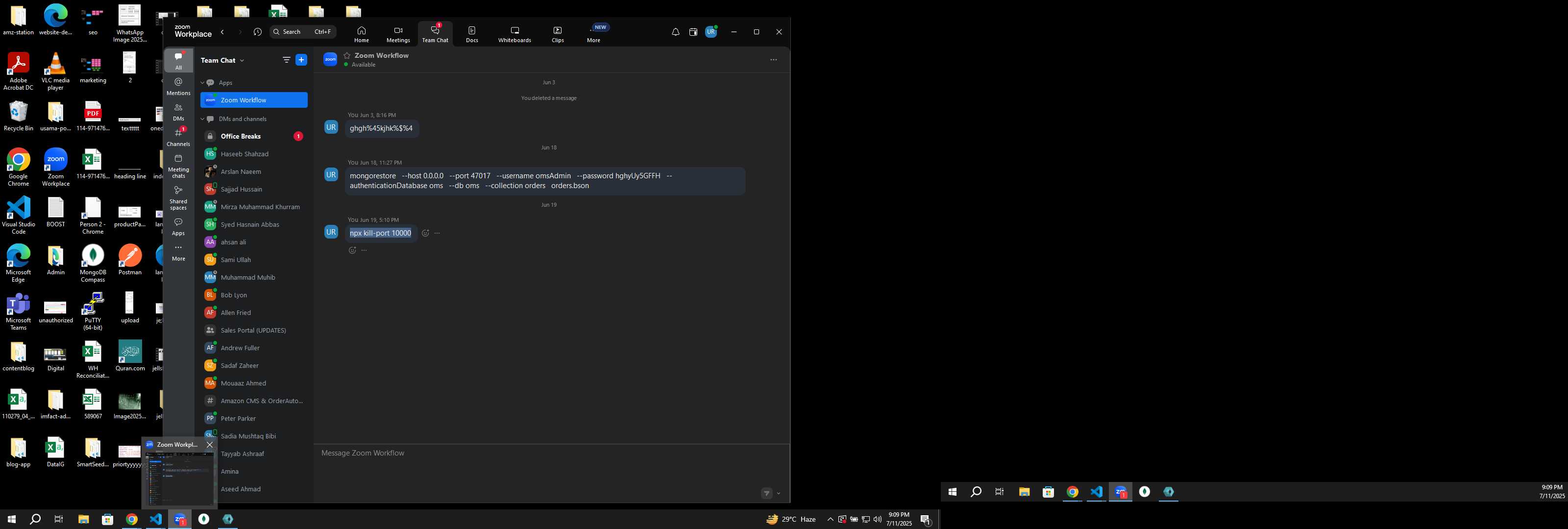
Task: Open Google Chrome desktop shortcut
Action: (x=18, y=168)
